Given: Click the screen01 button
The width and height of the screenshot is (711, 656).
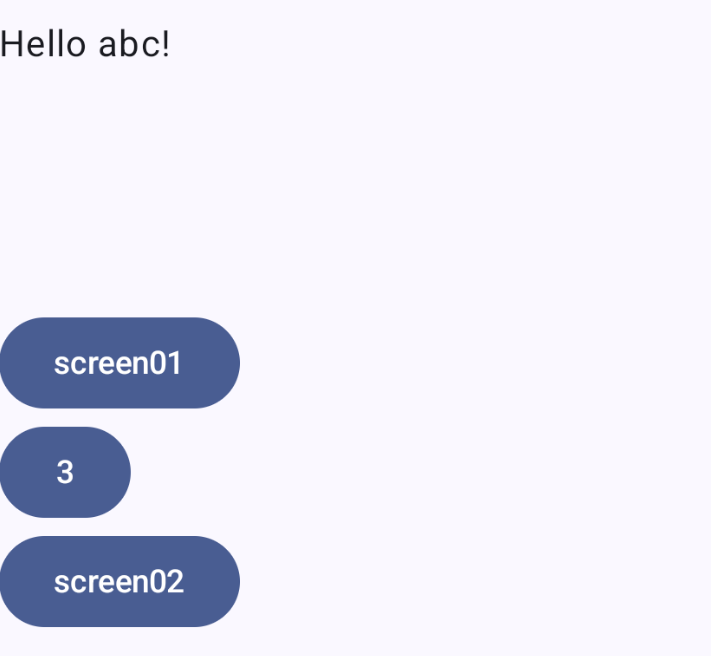Looking at the screenshot, I should click(119, 363).
